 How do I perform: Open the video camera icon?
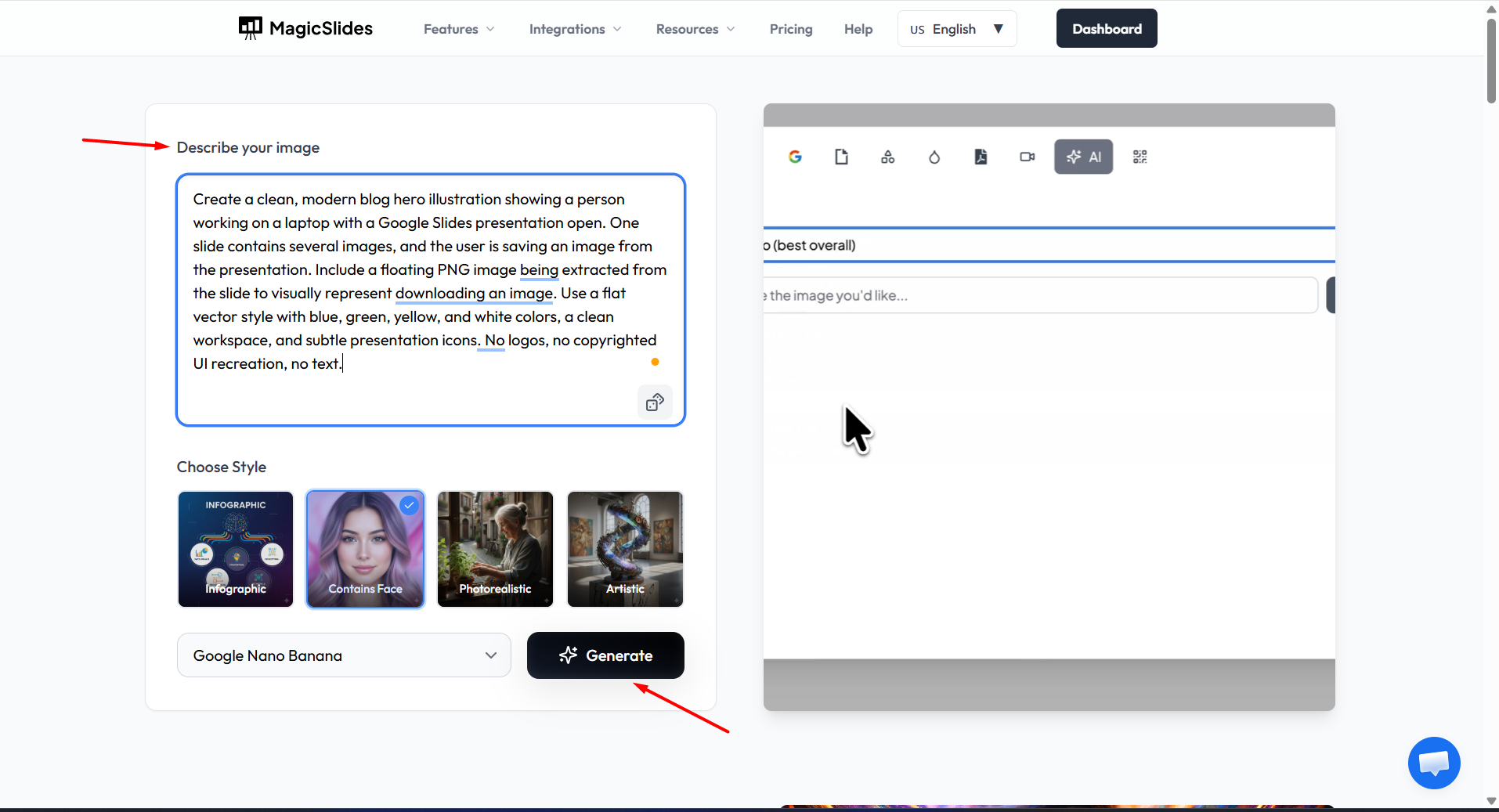[x=1027, y=157]
